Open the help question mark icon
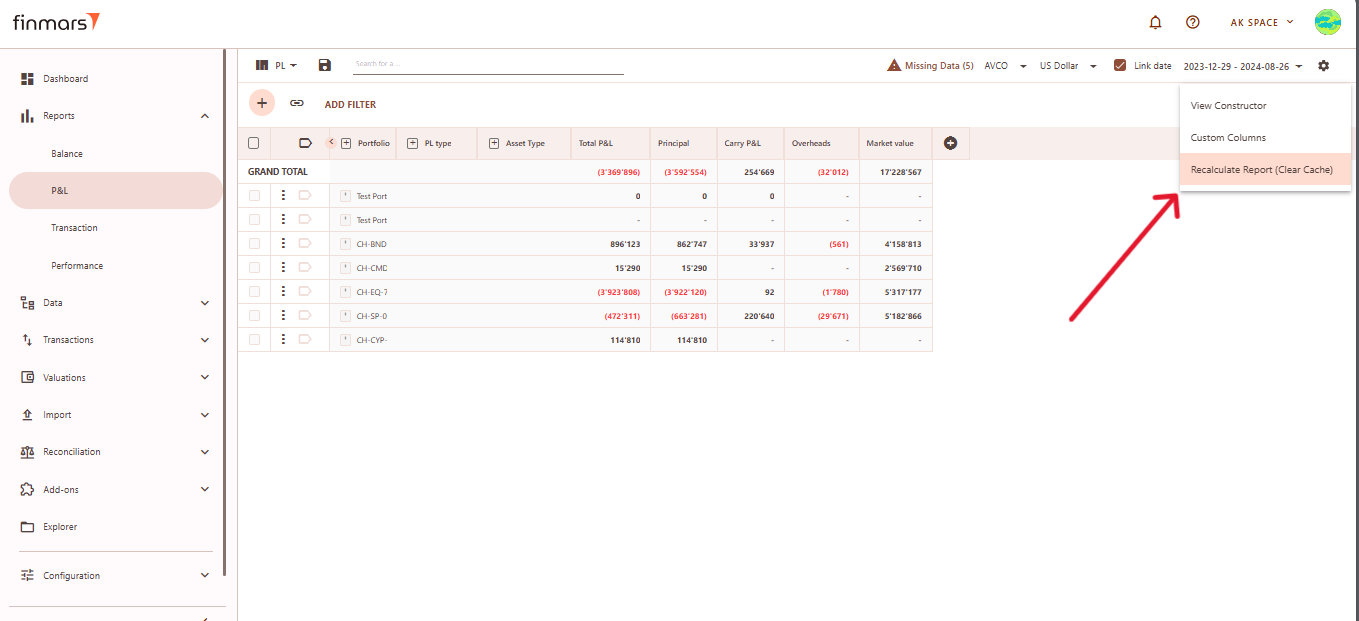This screenshot has width=1359, height=621. tap(1192, 22)
